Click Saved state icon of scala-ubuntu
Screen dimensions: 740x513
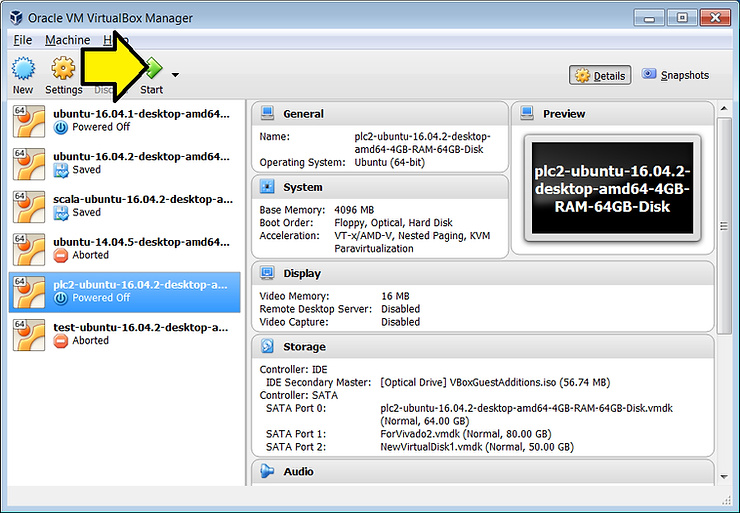click(x=60, y=213)
